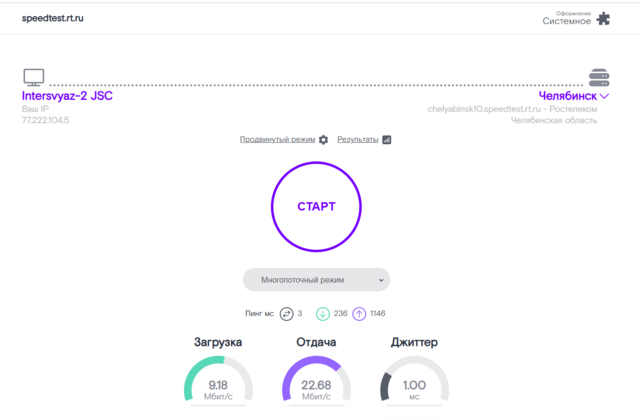Open the Многопоточный режим dropdown
The height and width of the screenshot is (420, 640).
click(316, 280)
